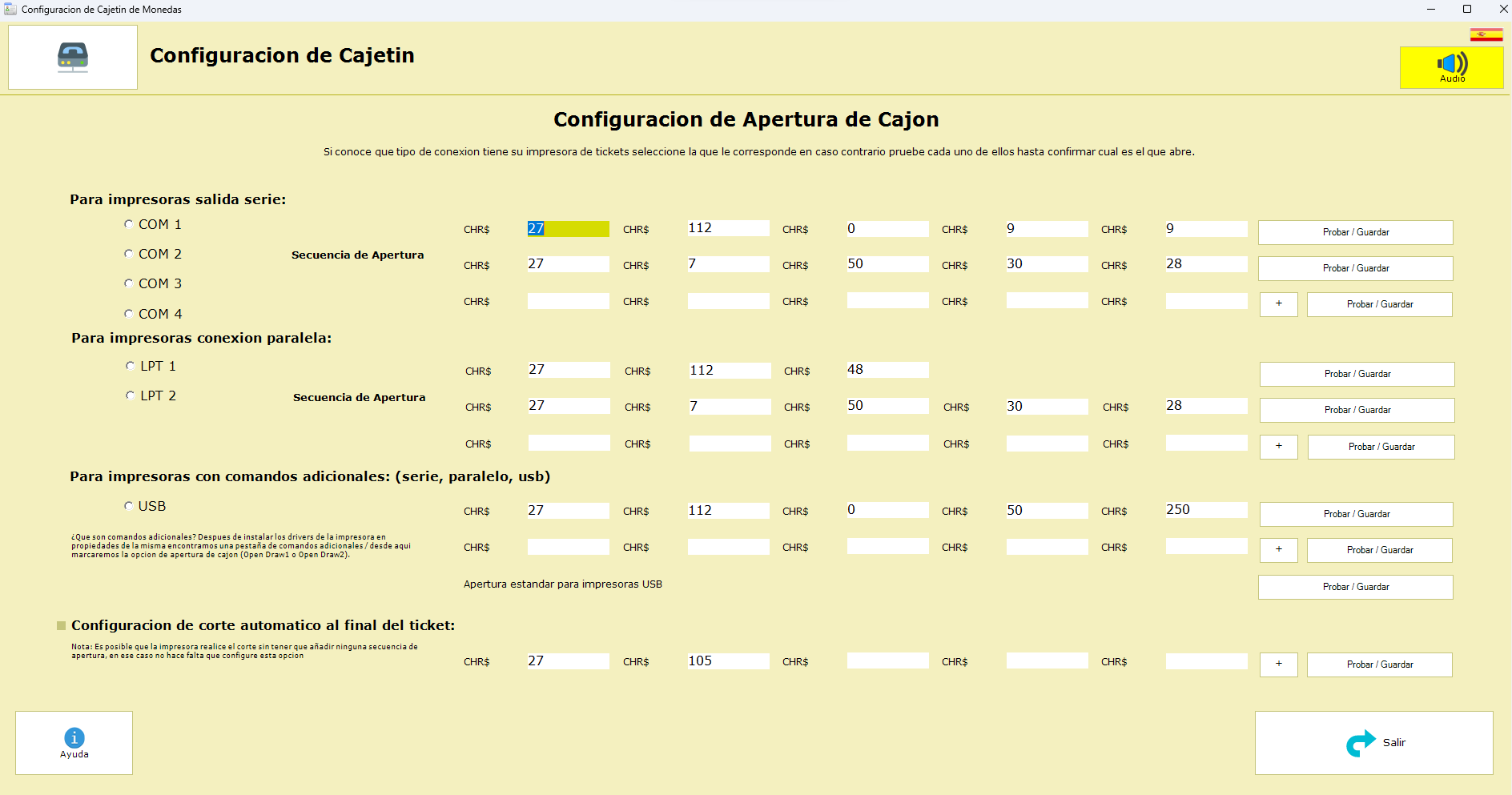
Task: Click the 105 field in automatic cut row
Action: [728, 661]
